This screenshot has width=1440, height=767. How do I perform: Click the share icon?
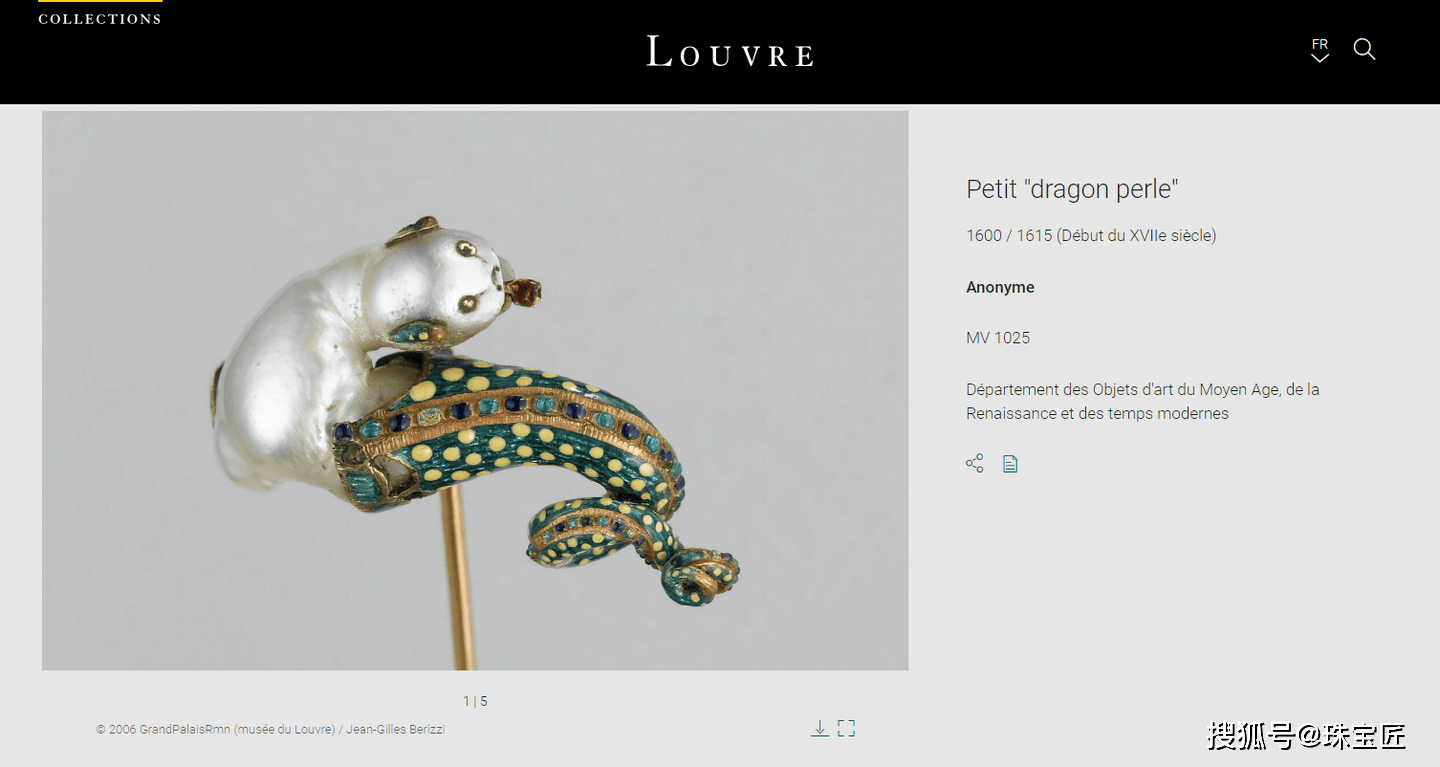(x=975, y=464)
